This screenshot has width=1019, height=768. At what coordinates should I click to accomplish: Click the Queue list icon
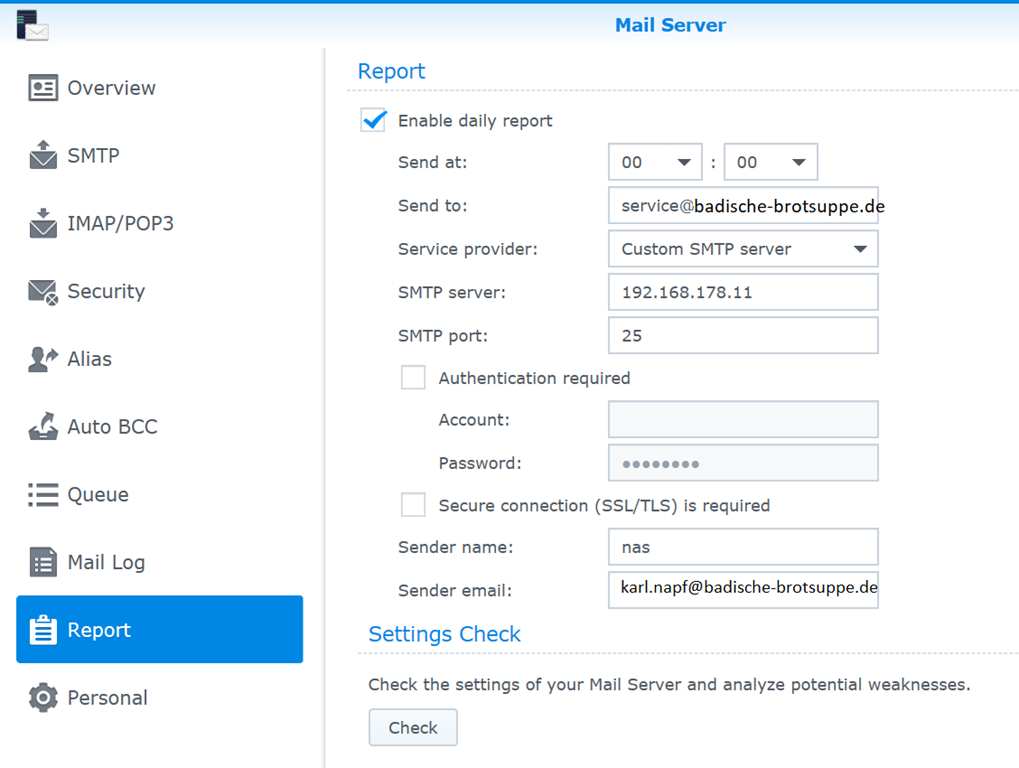pyautogui.click(x=43, y=494)
